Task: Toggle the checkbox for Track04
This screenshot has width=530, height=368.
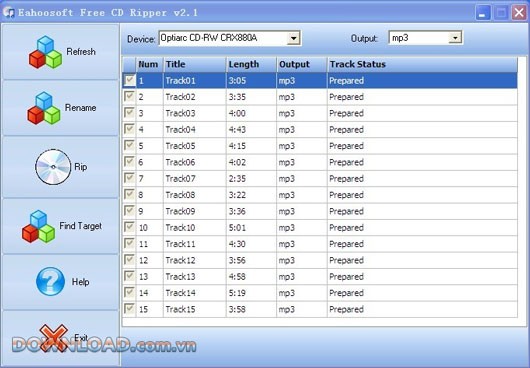Action: click(x=129, y=129)
